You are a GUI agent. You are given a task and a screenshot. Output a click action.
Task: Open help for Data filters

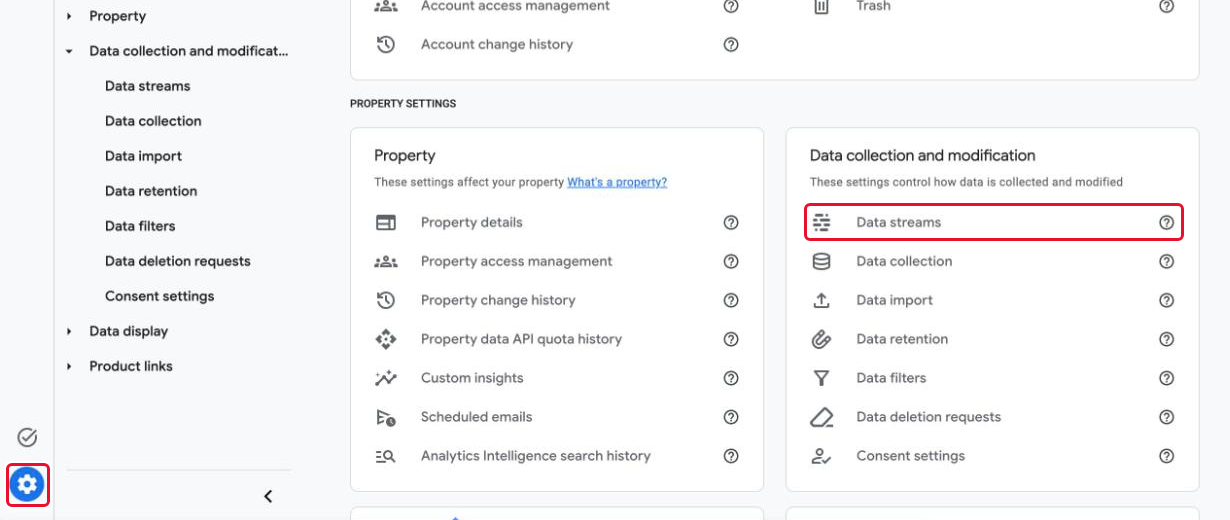point(1166,378)
